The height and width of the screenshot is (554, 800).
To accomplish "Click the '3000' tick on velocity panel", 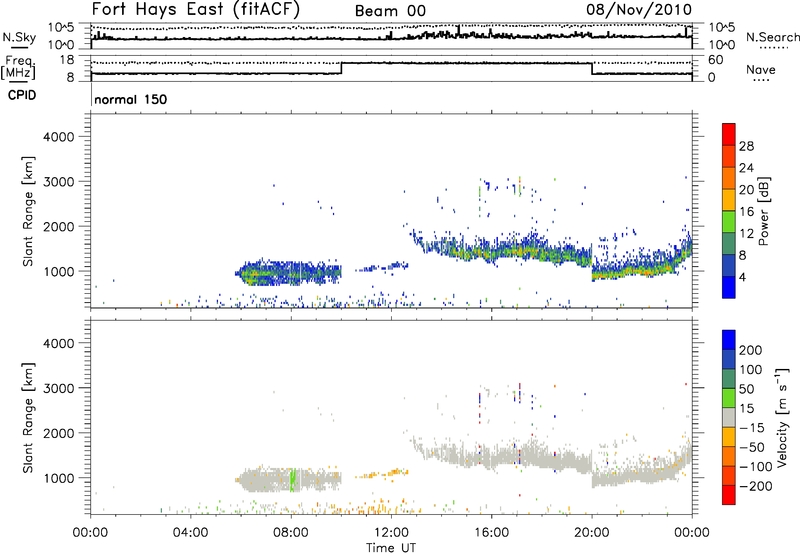I will click(x=58, y=388).
